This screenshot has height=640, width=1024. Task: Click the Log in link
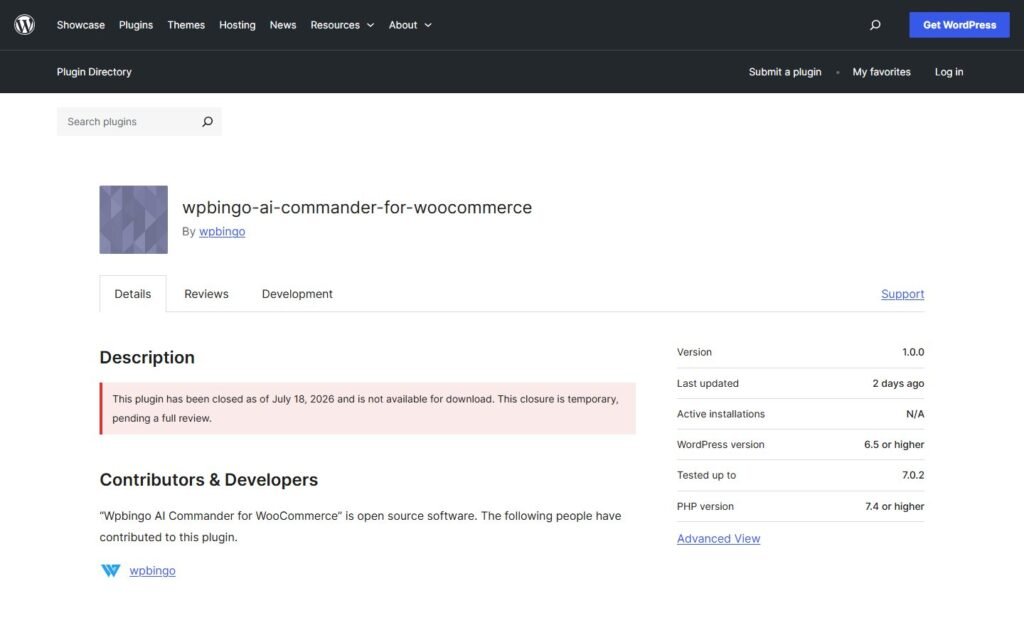(949, 72)
